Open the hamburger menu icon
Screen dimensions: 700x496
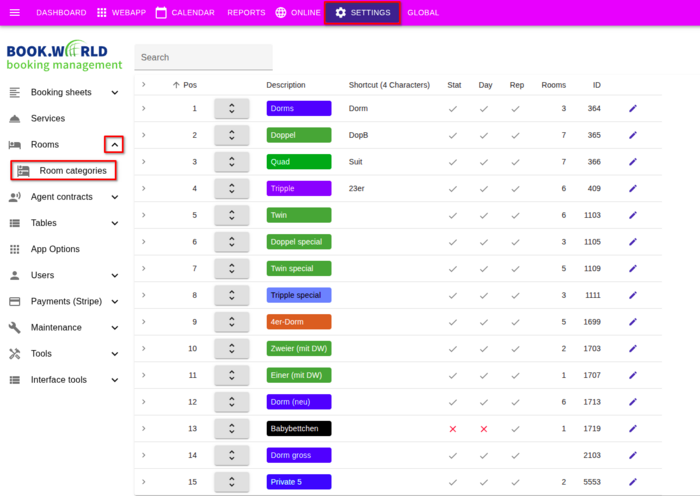14,13
